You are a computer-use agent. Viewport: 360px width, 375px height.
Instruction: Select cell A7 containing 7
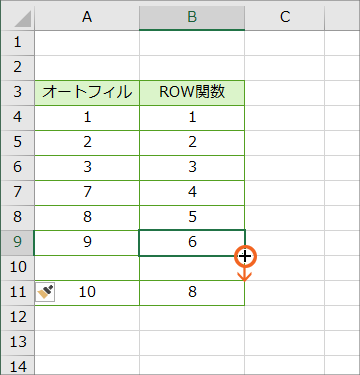[87, 193]
